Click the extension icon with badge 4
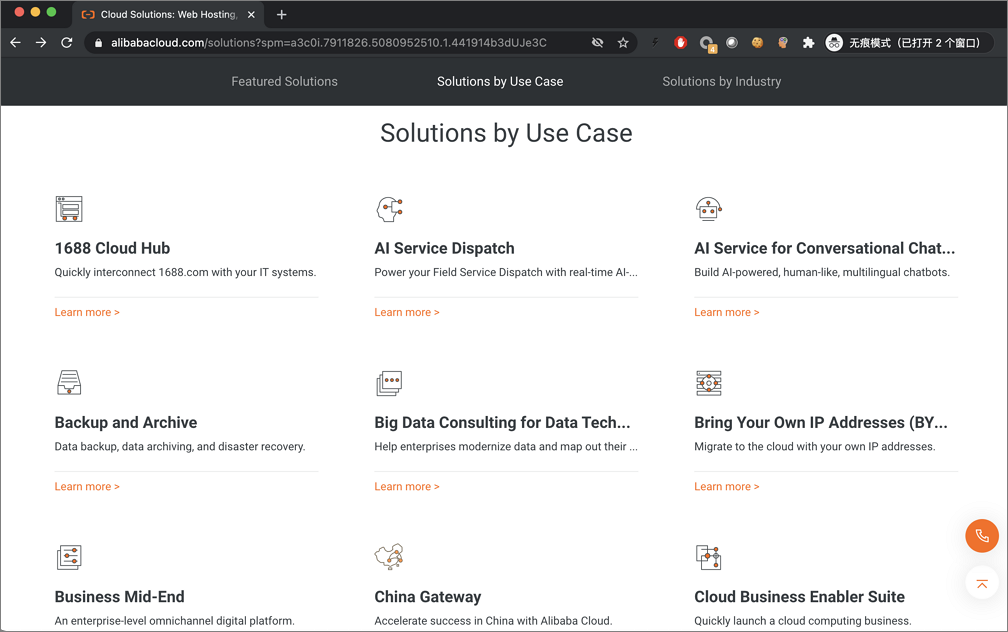Screen dimensions: 1008x632 706,43
